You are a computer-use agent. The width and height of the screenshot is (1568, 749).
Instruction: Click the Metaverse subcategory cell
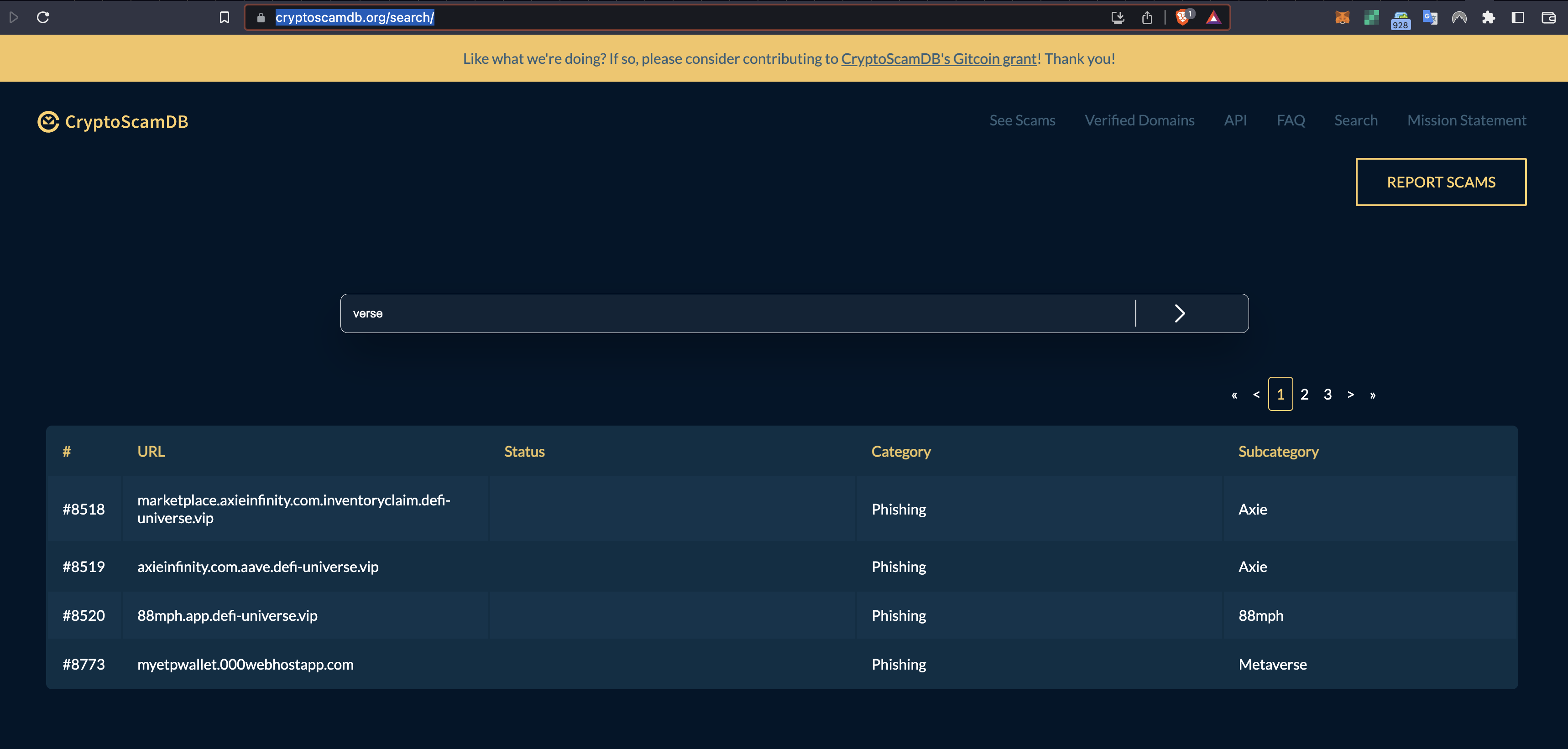coord(1272,665)
